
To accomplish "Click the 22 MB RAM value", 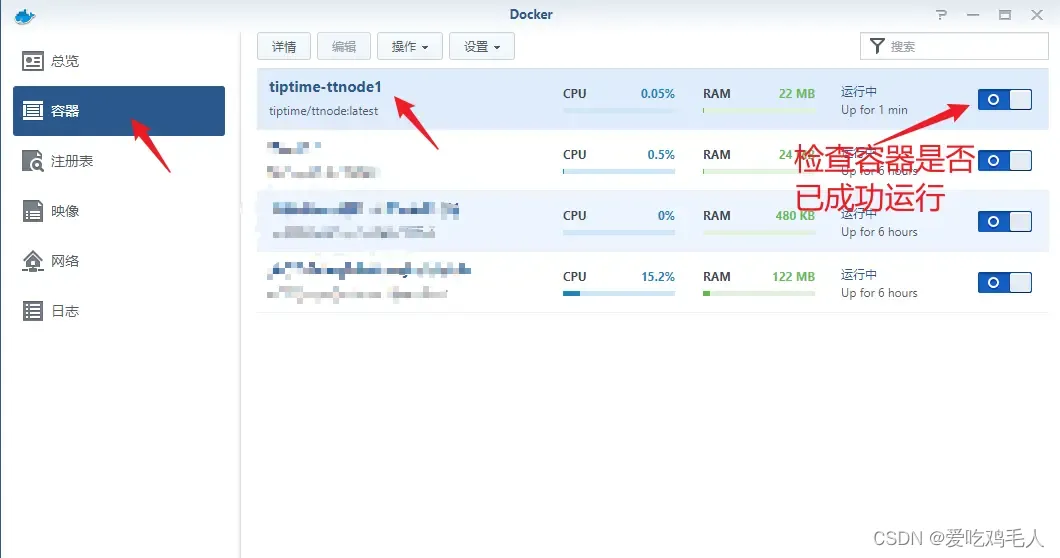I will click(796, 93).
